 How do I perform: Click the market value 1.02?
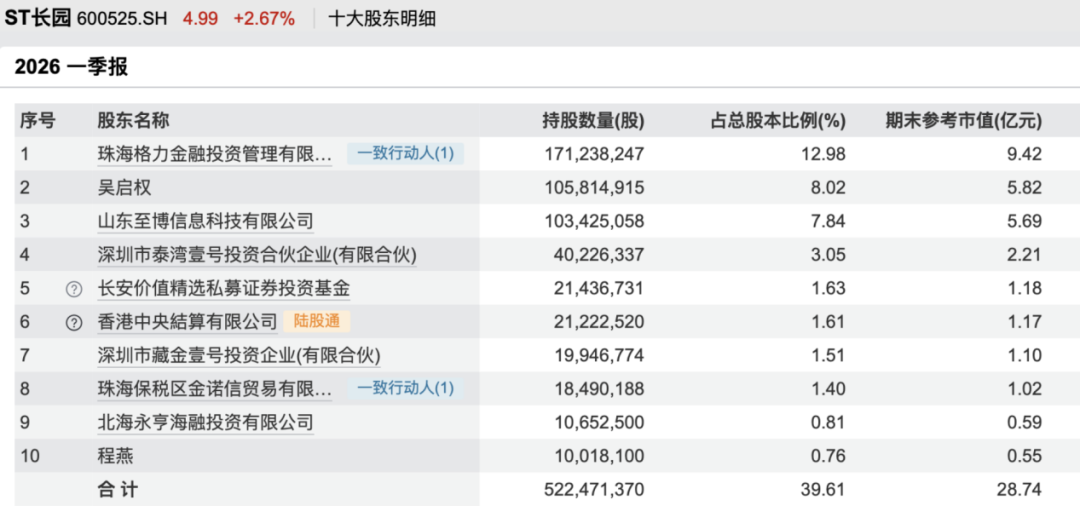(x=1026, y=389)
